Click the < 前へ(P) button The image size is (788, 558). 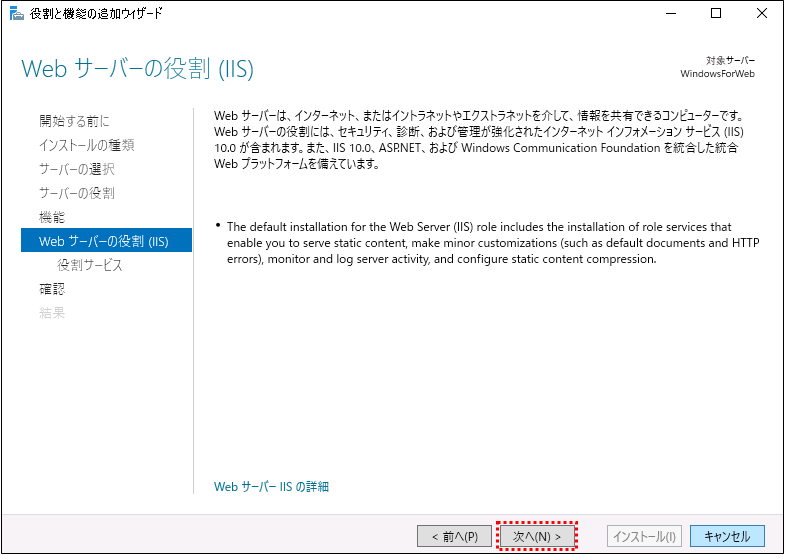click(454, 537)
